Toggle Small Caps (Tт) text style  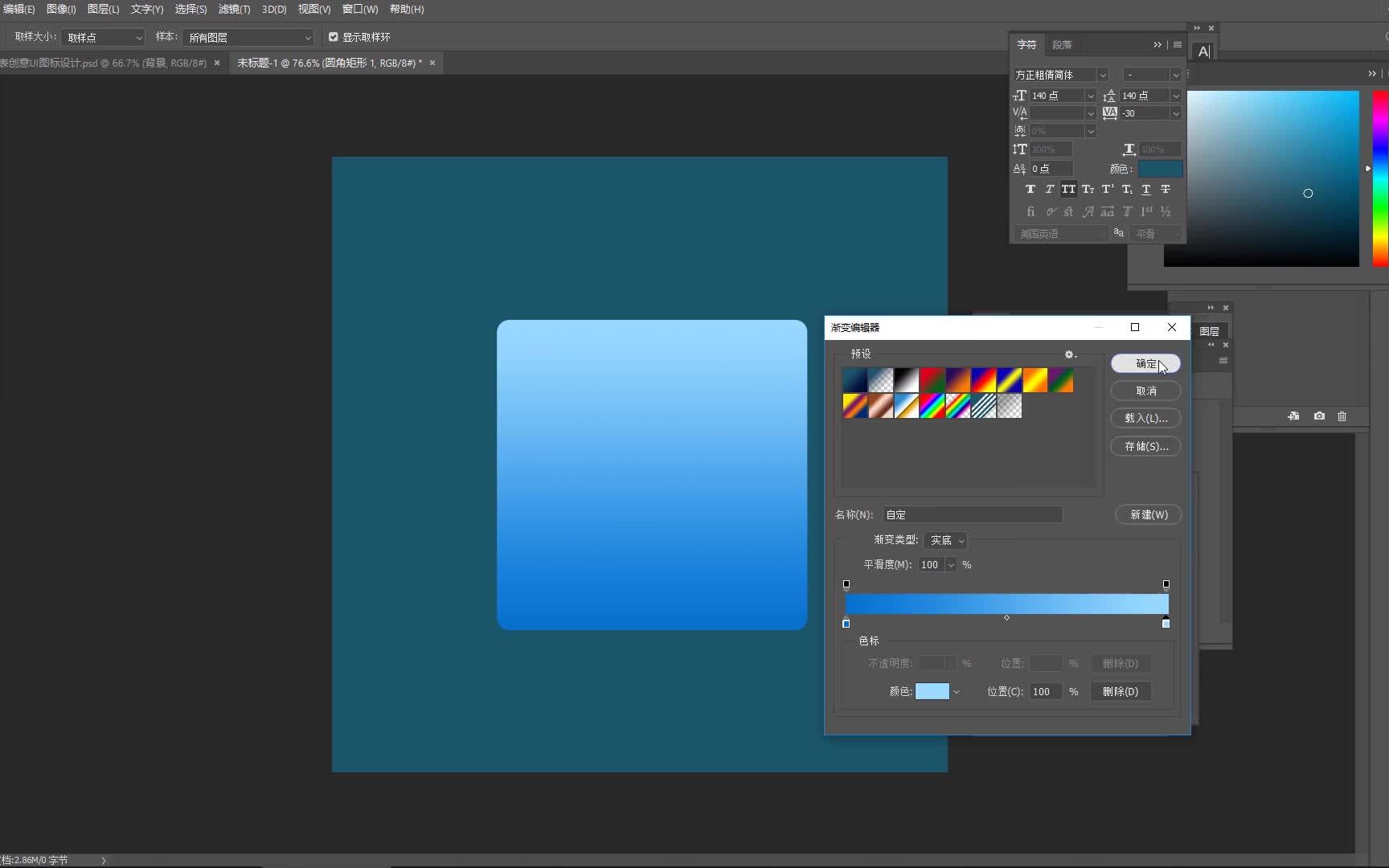click(1088, 190)
